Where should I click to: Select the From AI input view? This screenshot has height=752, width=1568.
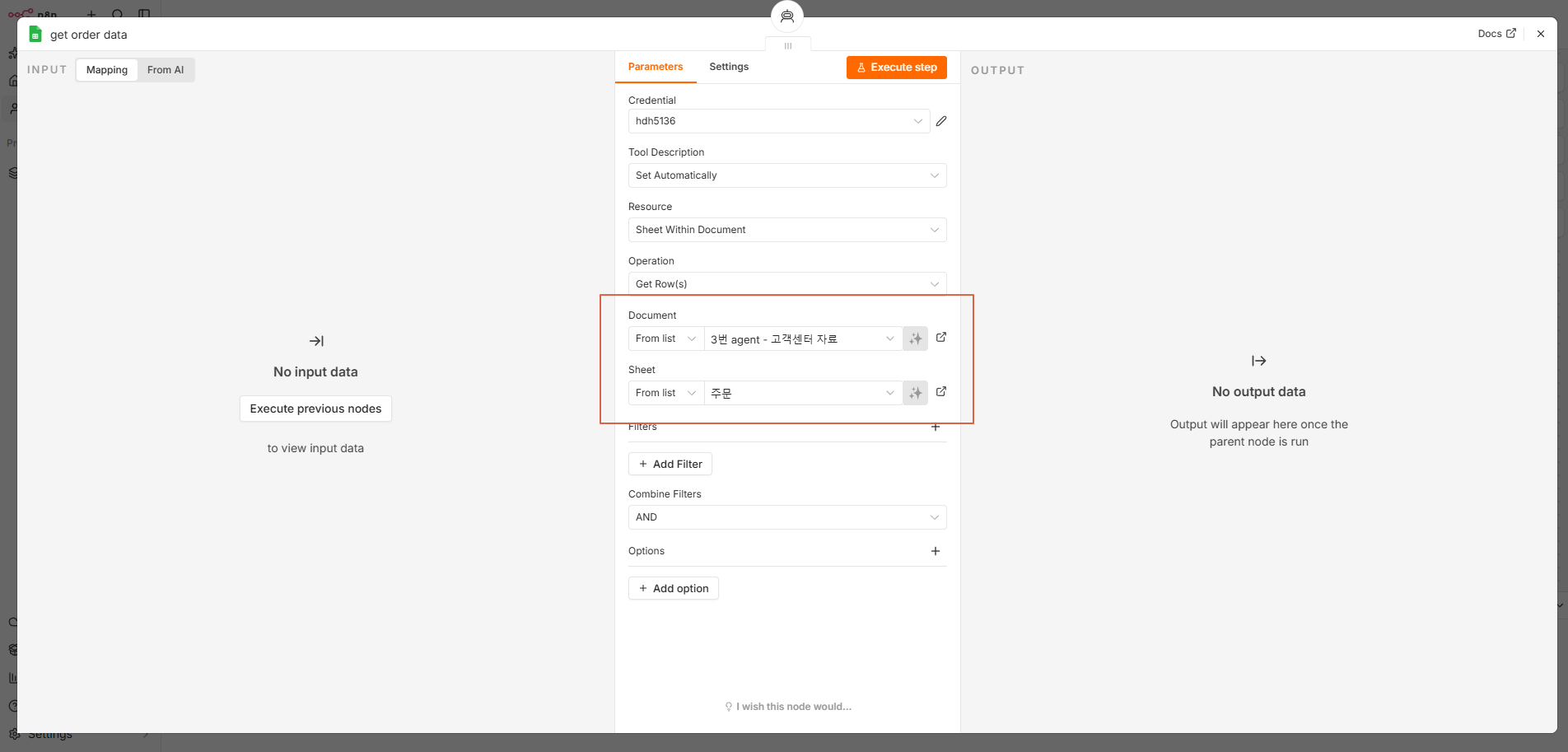click(x=166, y=70)
